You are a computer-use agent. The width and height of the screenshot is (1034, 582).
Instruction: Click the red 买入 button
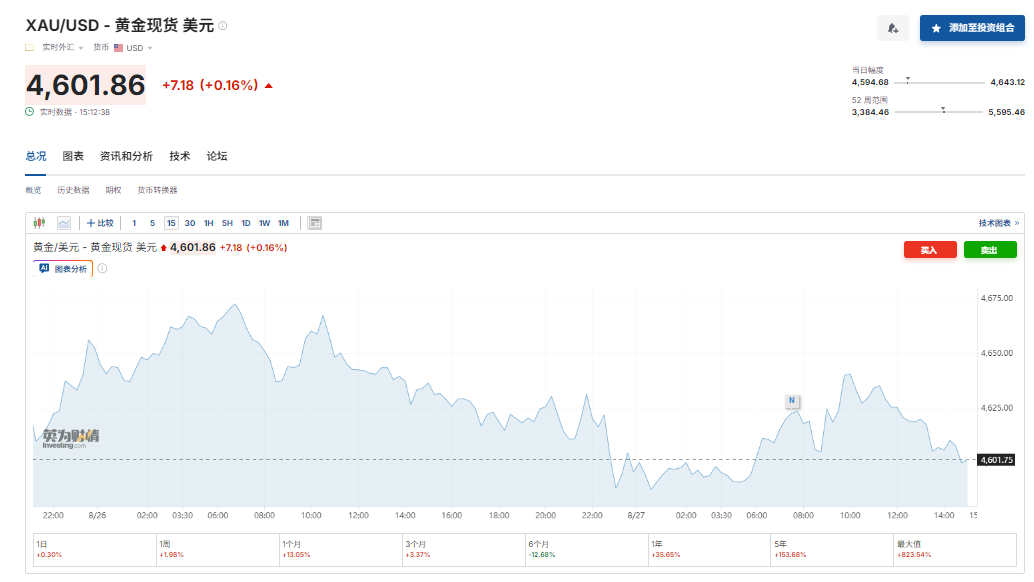[x=930, y=250]
